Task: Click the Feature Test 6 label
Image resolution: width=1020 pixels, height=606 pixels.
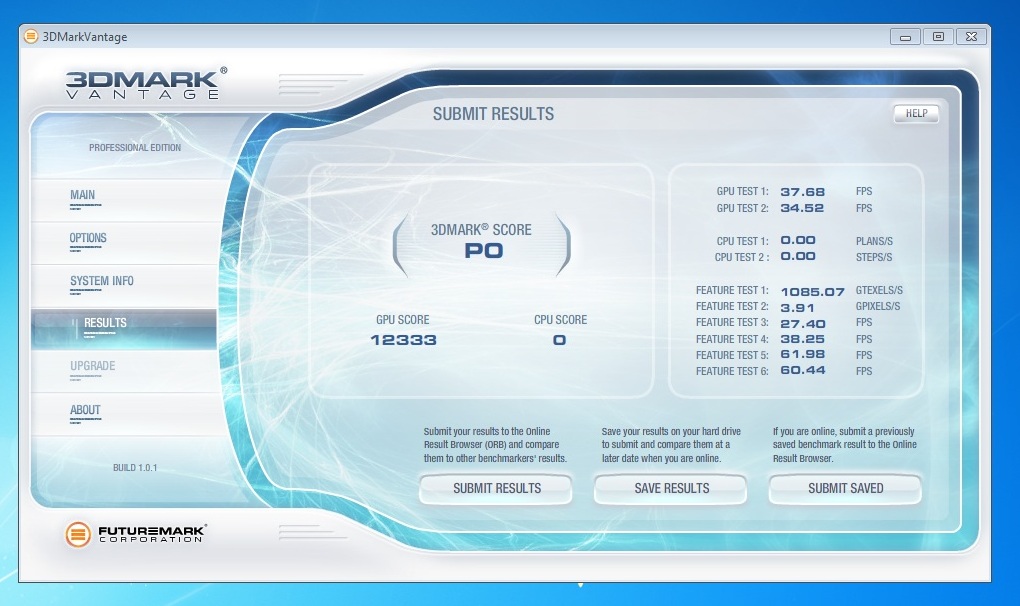Action: (x=732, y=371)
